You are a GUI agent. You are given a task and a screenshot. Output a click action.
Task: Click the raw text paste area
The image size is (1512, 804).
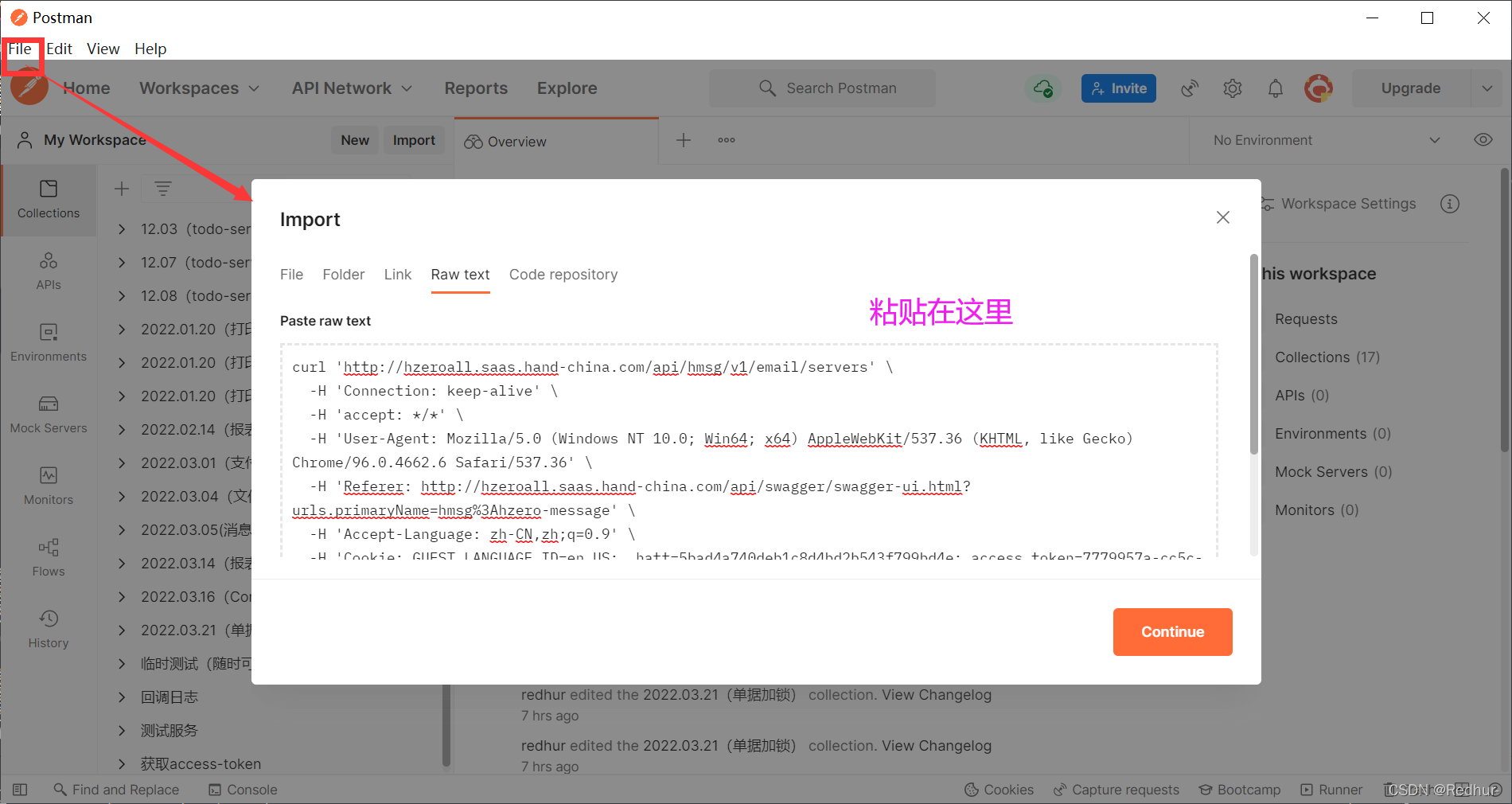[749, 451]
